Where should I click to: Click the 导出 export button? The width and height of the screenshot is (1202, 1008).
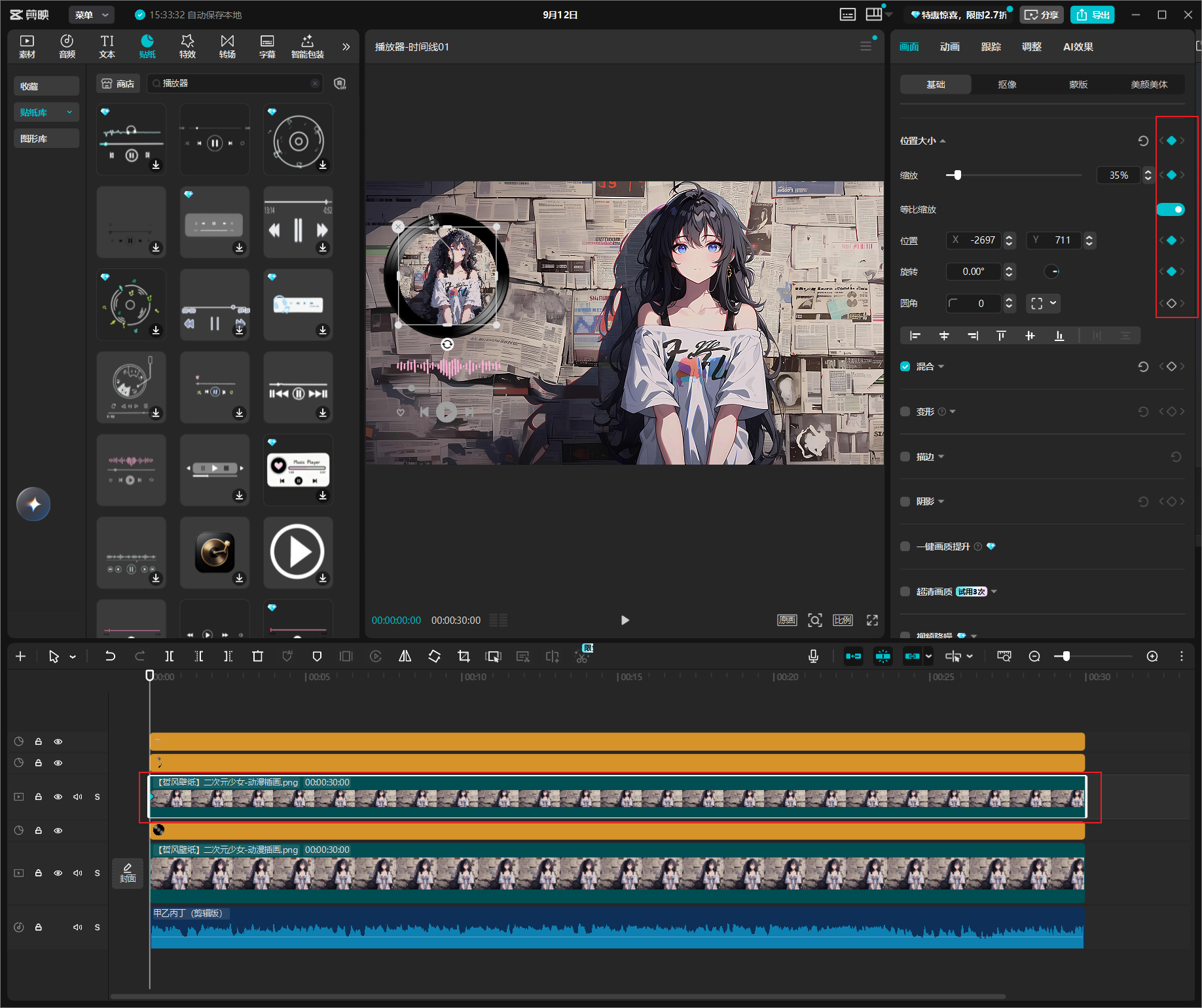coord(1093,14)
